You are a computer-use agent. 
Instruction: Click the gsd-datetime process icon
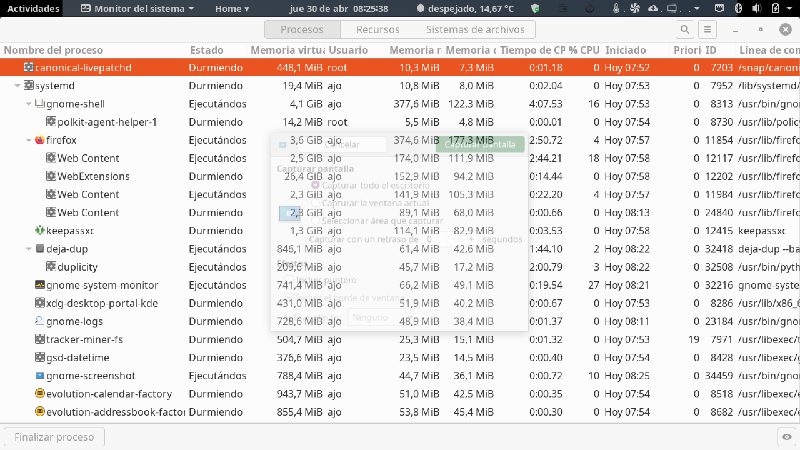coord(40,357)
